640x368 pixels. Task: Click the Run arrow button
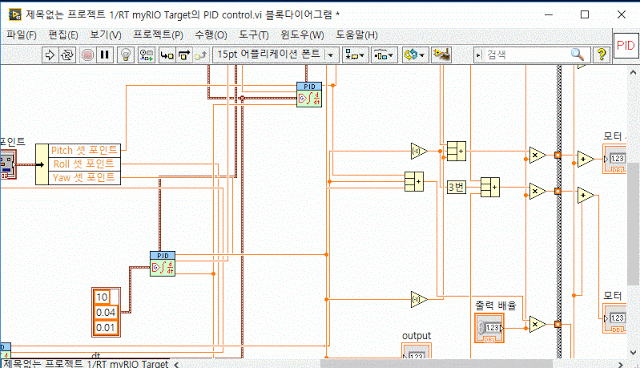tap(50, 55)
